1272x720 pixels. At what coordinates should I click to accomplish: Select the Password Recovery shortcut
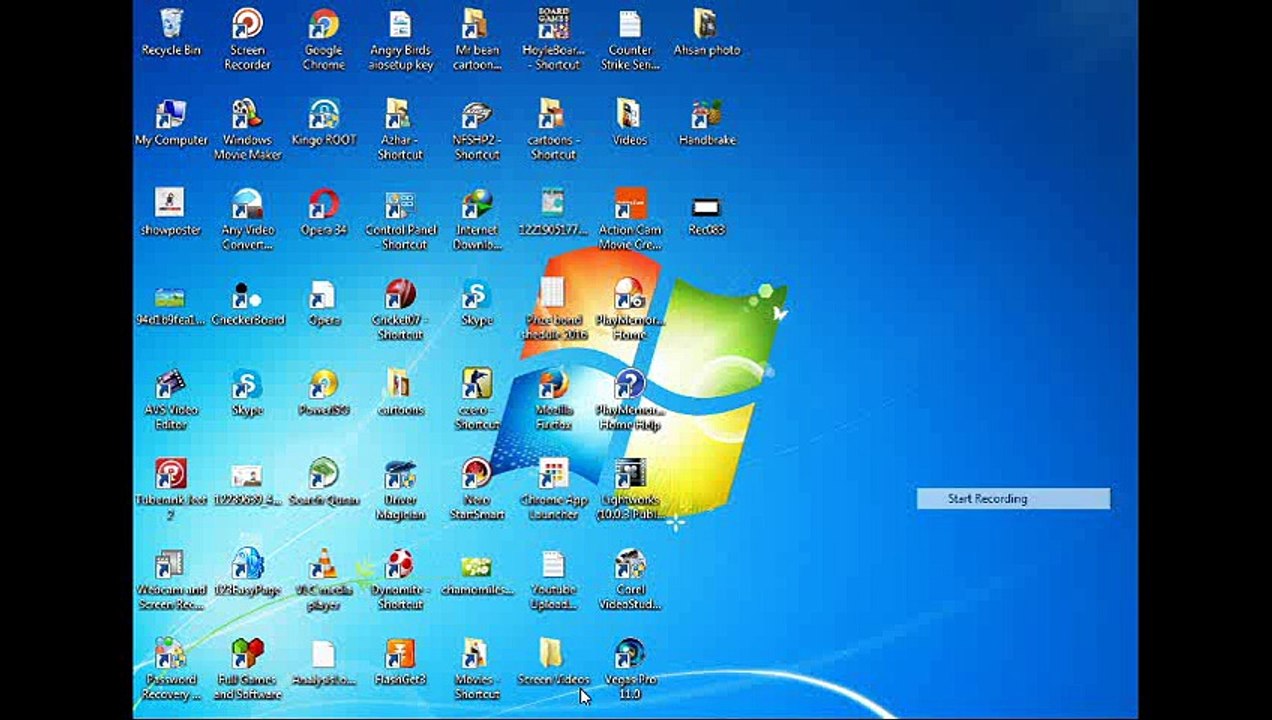tap(171, 669)
